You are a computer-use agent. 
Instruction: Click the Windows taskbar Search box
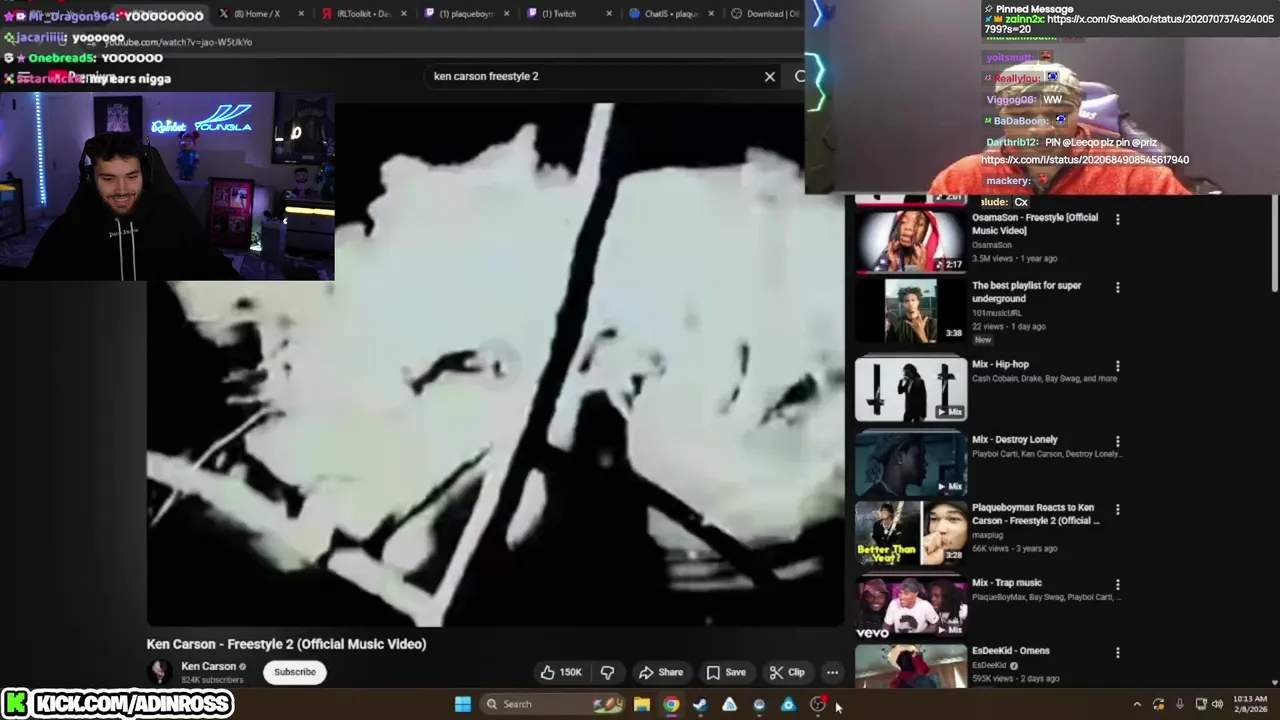[553, 704]
